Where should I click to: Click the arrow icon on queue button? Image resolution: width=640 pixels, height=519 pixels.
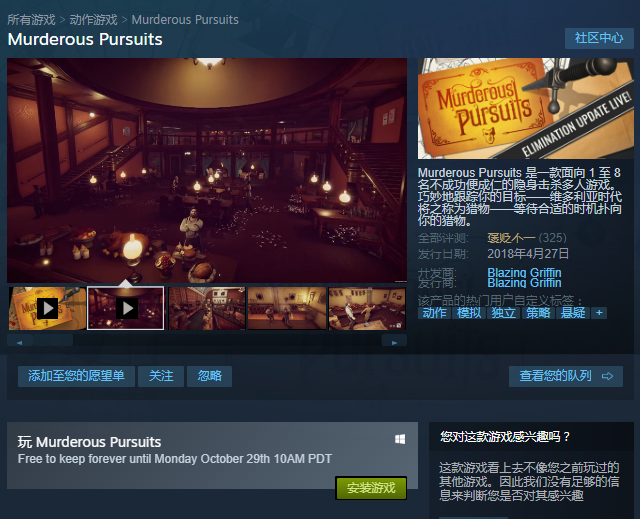click(x=607, y=376)
